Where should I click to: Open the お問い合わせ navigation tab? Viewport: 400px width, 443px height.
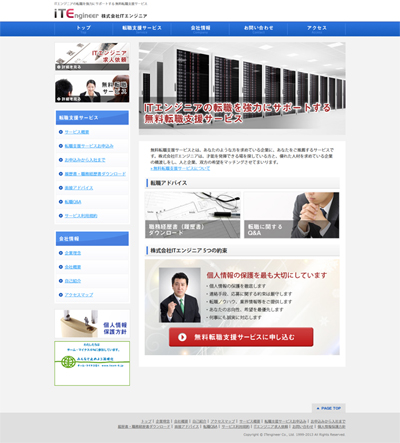tap(258, 29)
